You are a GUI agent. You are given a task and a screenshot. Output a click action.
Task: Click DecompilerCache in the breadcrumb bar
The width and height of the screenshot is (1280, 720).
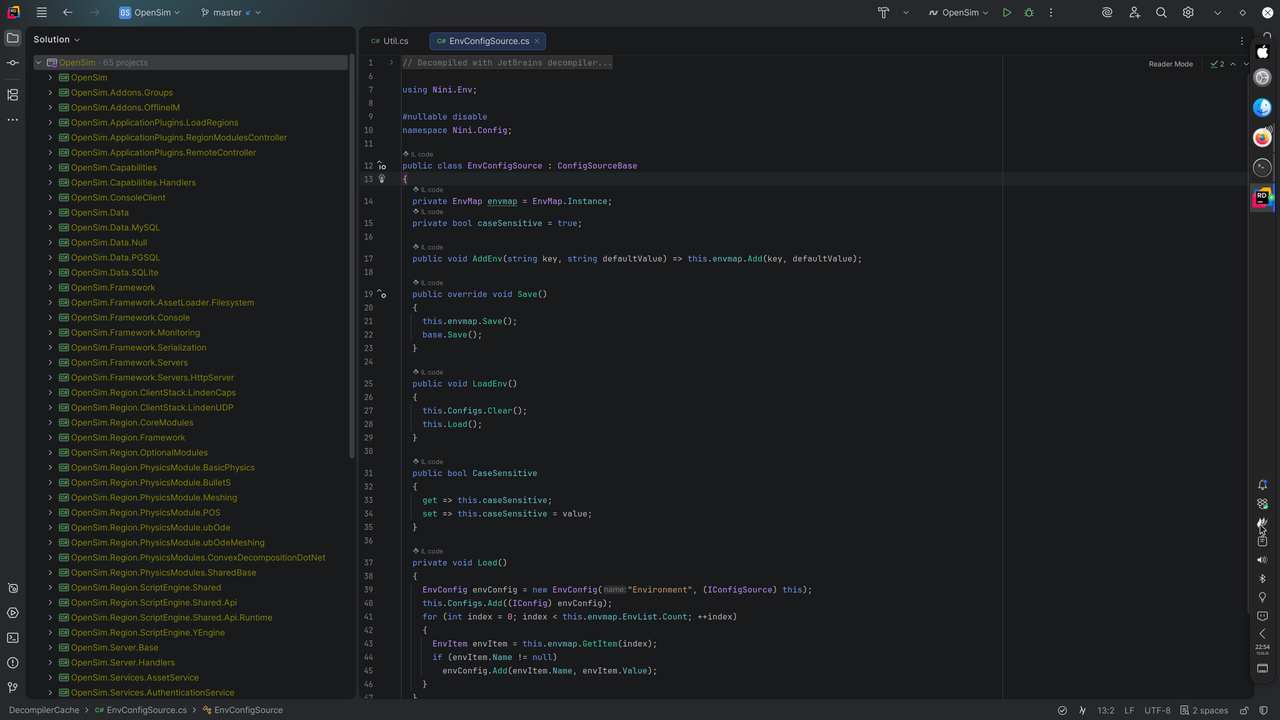(x=44, y=710)
